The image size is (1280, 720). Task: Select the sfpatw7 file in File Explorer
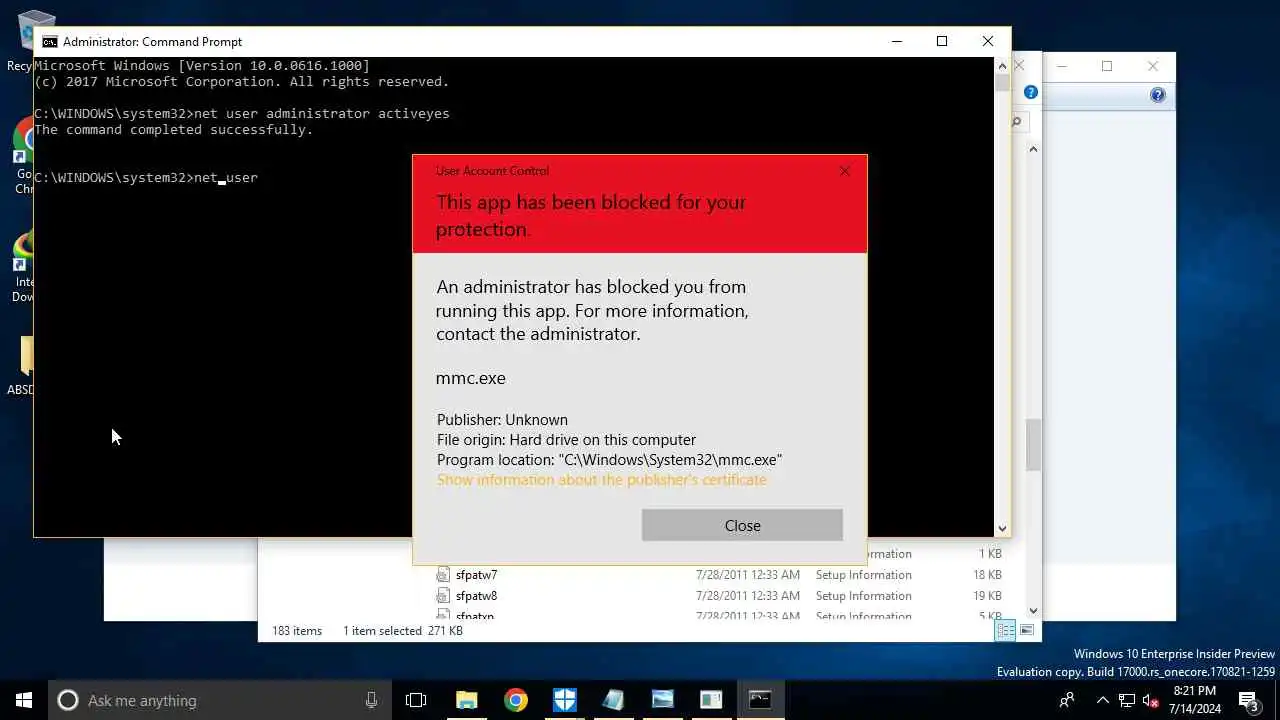tap(476, 575)
